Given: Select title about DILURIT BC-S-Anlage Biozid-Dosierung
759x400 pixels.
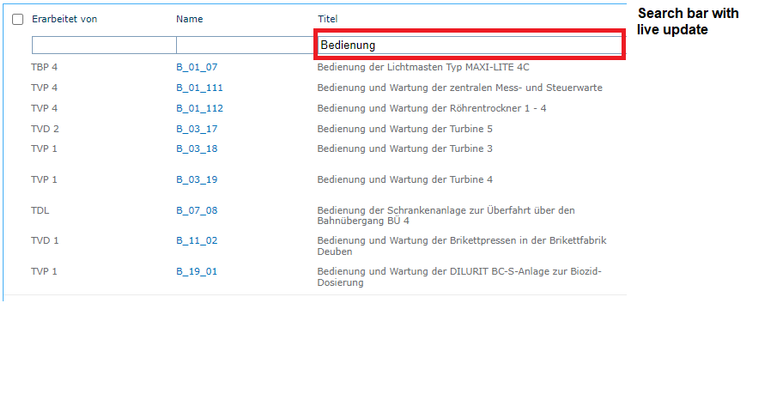Looking at the screenshot, I should tap(459, 277).
